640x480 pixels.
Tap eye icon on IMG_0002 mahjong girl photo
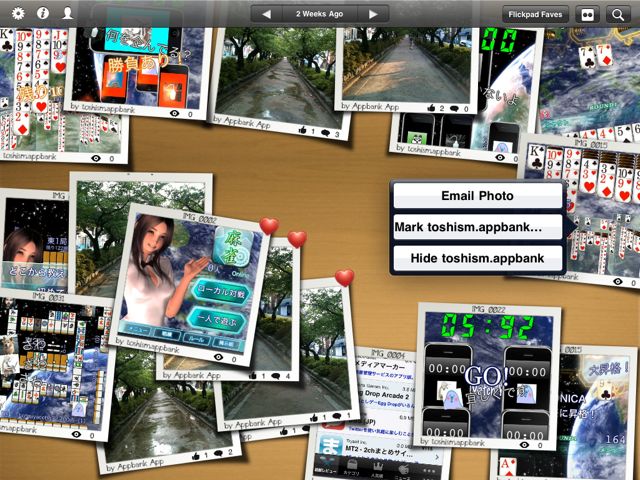pos(219,357)
